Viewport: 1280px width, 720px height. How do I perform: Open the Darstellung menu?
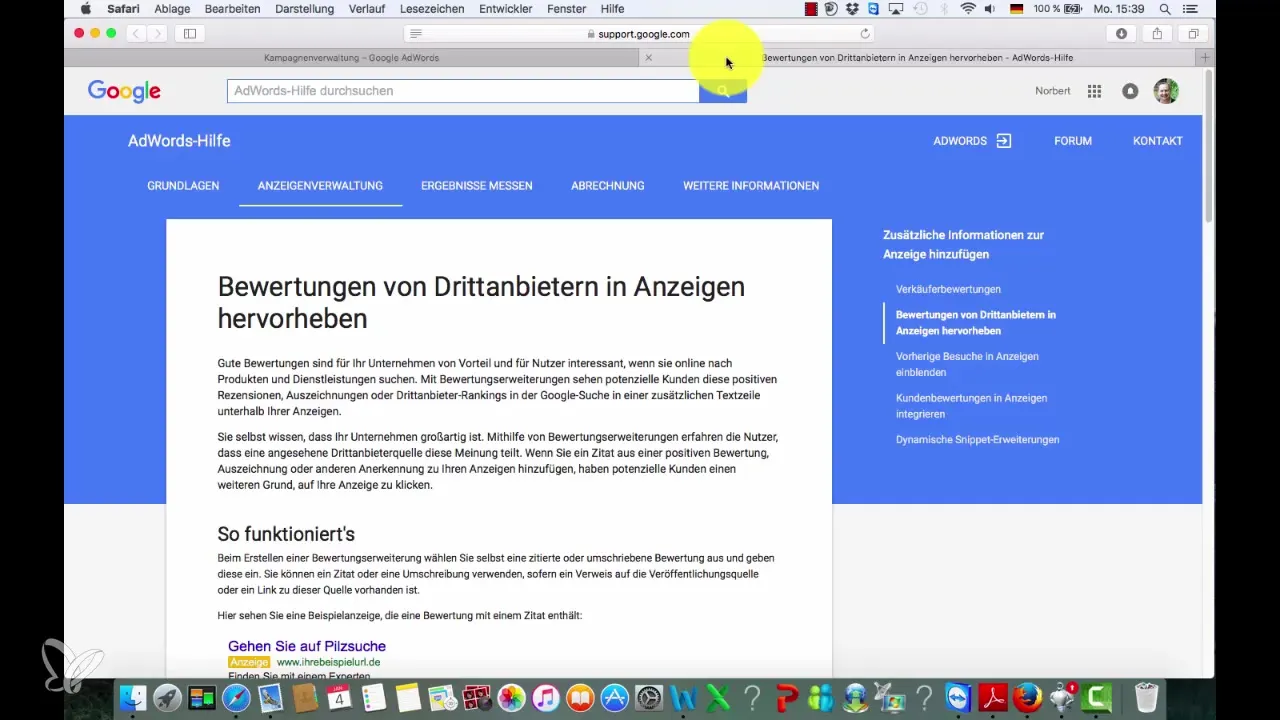click(305, 9)
